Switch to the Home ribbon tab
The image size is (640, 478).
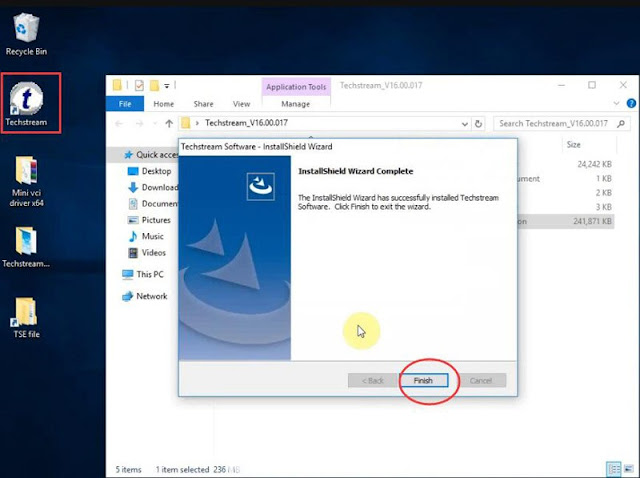tap(164, 104)
